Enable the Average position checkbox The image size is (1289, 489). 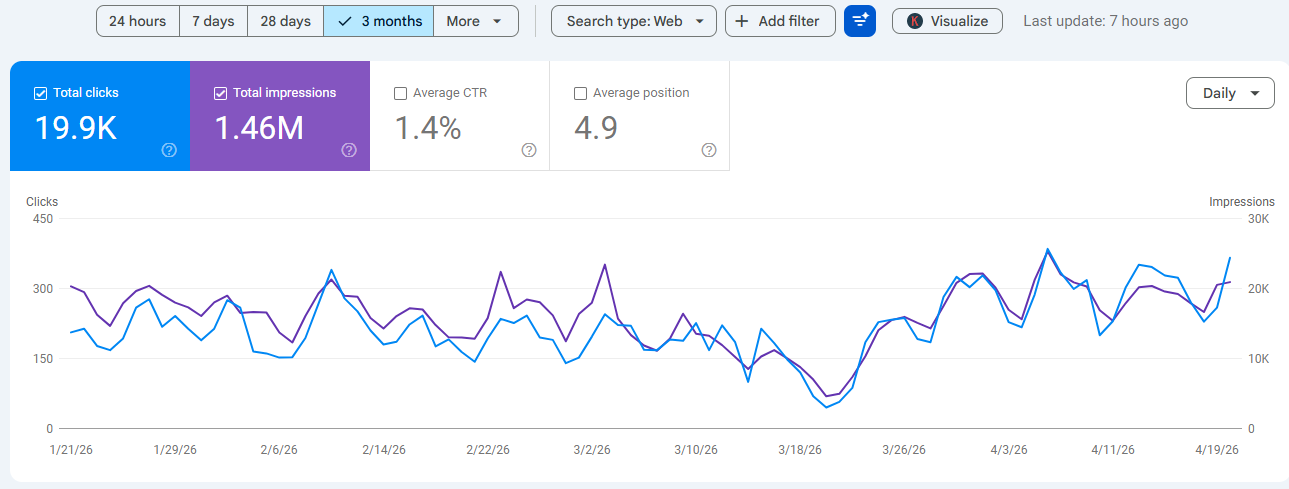click(581, 93)
